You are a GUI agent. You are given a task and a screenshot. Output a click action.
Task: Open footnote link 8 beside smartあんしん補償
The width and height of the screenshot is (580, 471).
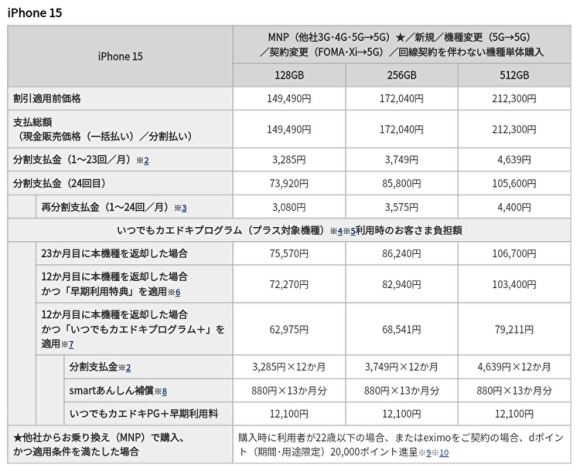[x=164, y=391]
